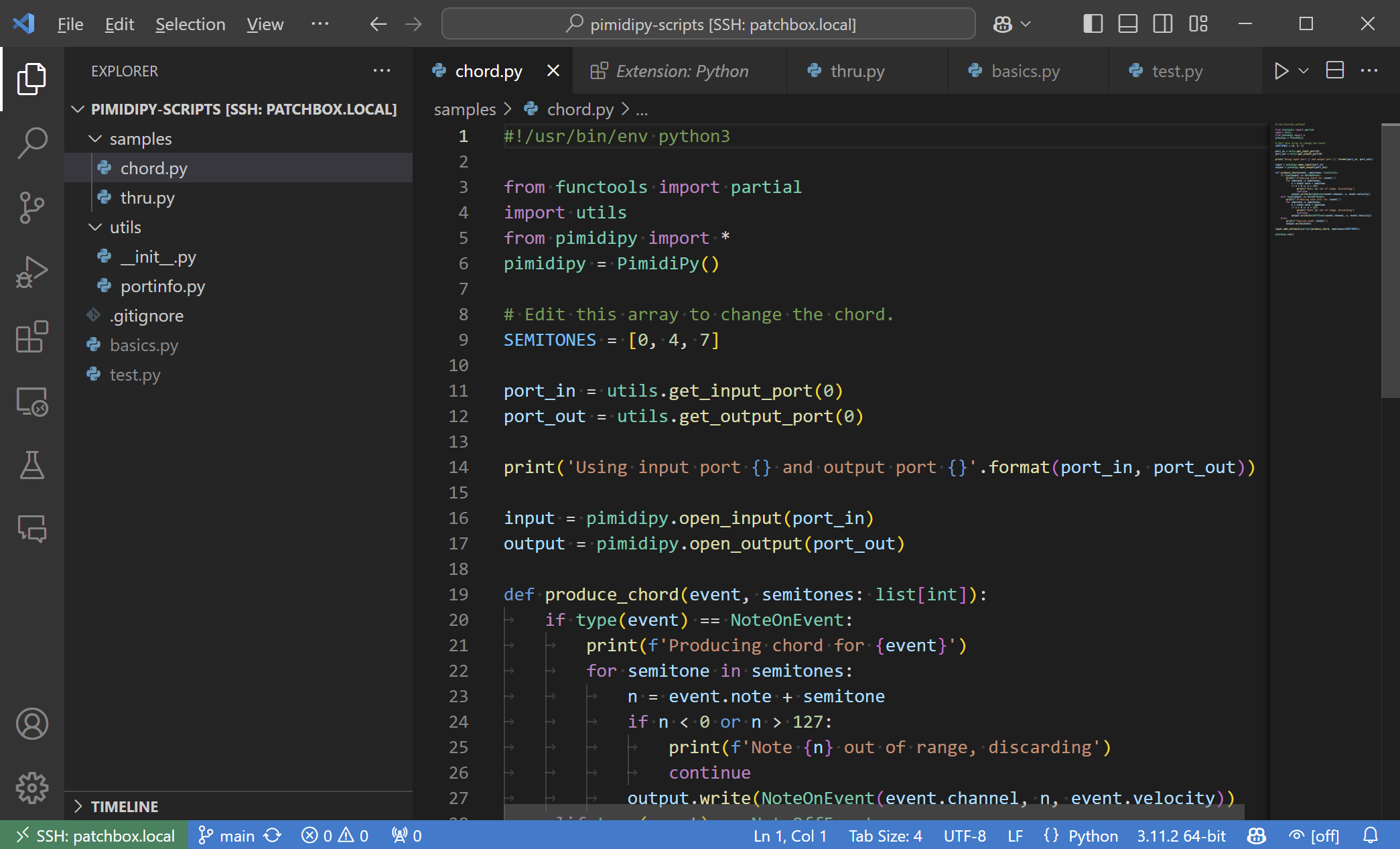The height and width of the screenshot is (849, 1400).
Task: Click the command center search box
Action: point(709,24)
